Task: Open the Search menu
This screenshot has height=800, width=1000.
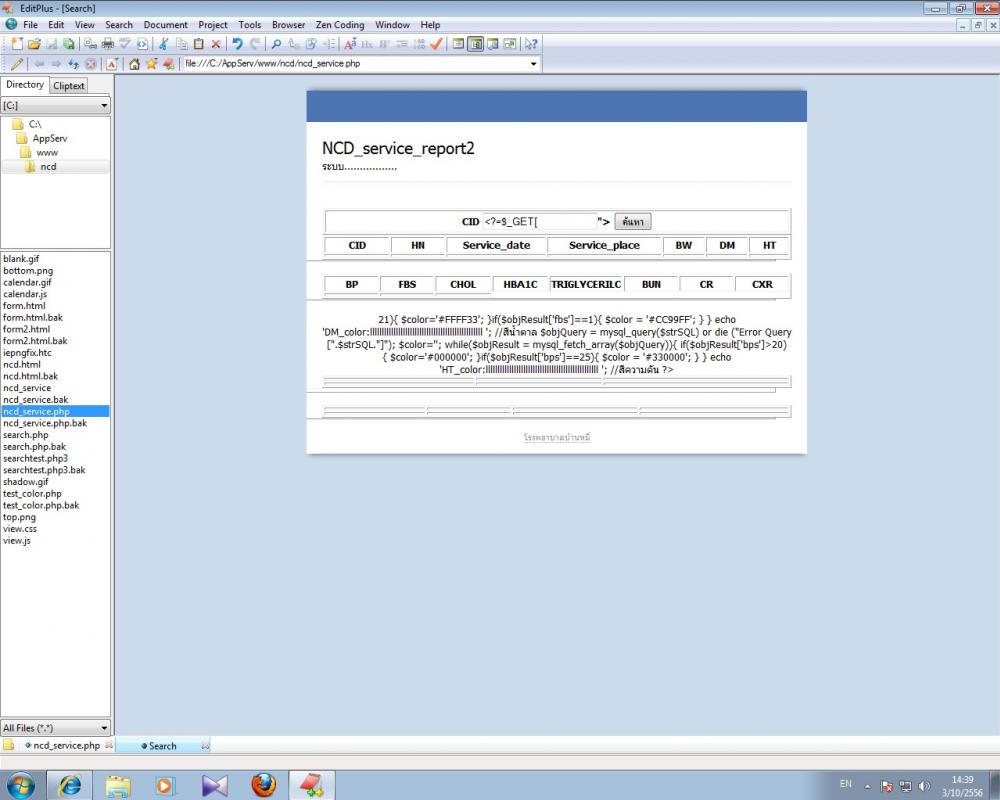Action: click(119, 25)
